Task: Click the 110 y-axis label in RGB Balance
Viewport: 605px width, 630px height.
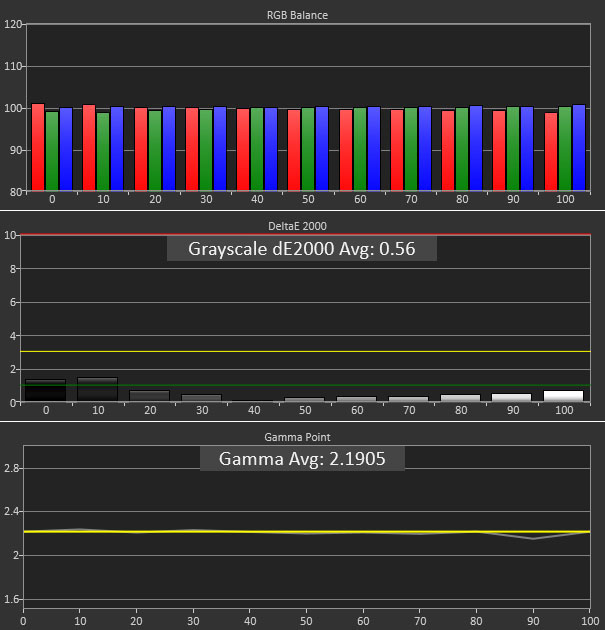Action: click(x=13, y=66)
